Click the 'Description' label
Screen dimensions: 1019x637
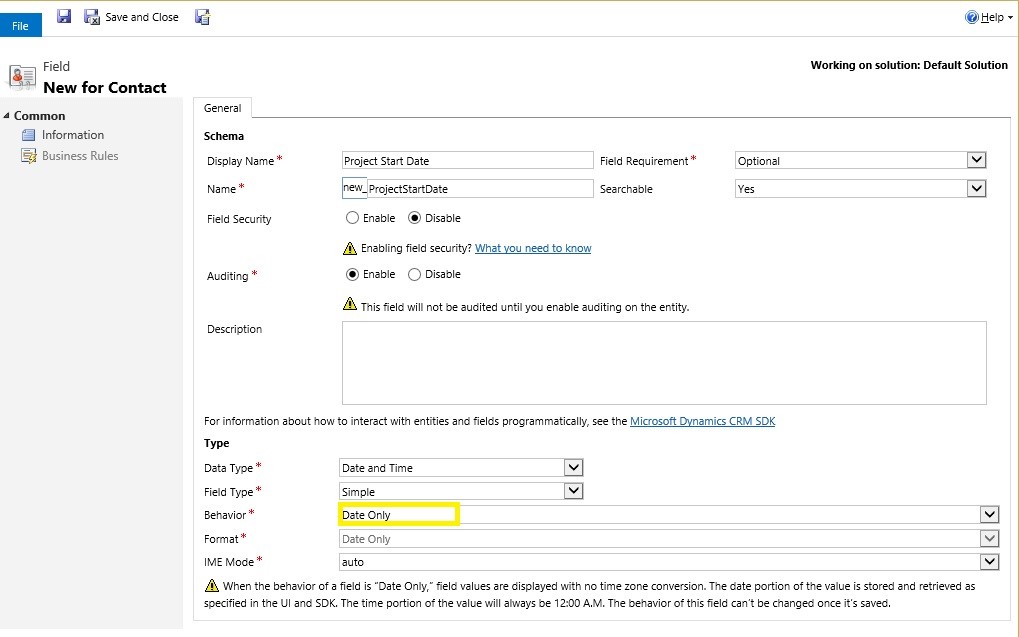click(235, 329)
